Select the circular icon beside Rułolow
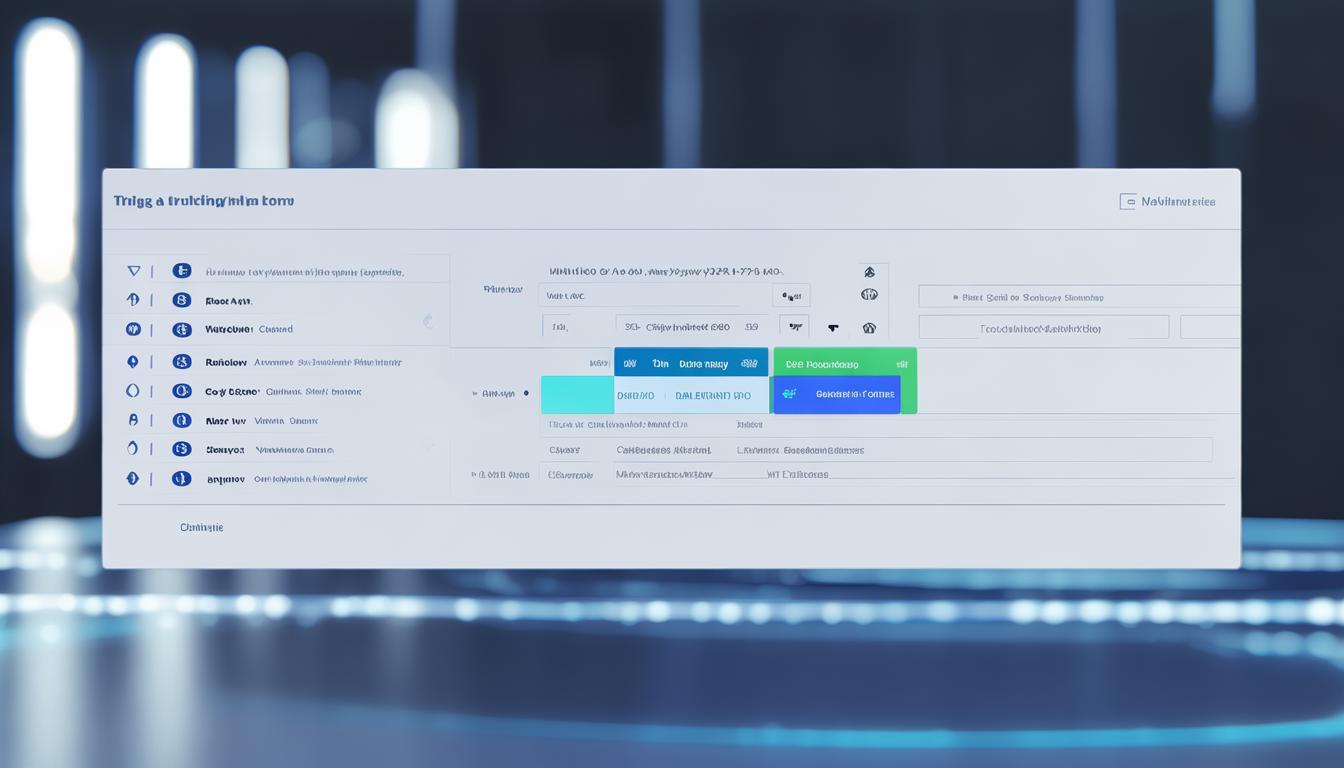Viewport: 1344px width, 768px height. click(x=181, y=362)
